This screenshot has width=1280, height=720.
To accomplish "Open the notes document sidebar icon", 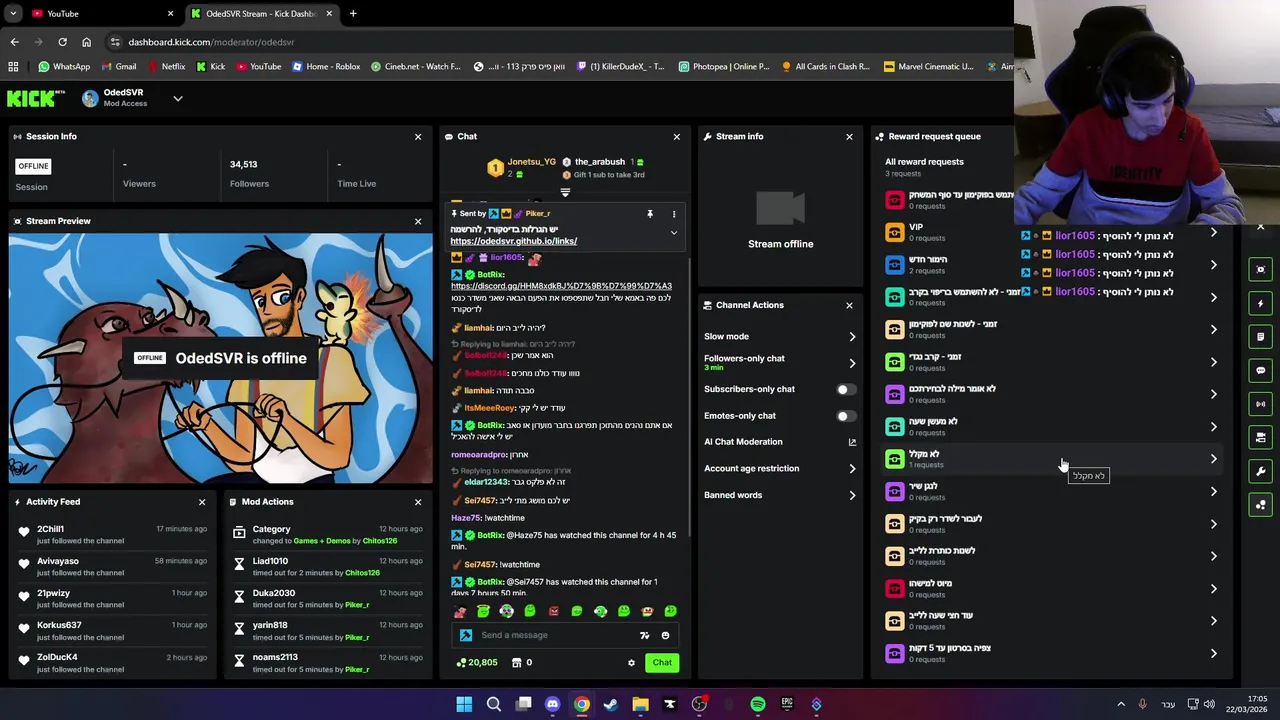I will (x=1261, y=337).
